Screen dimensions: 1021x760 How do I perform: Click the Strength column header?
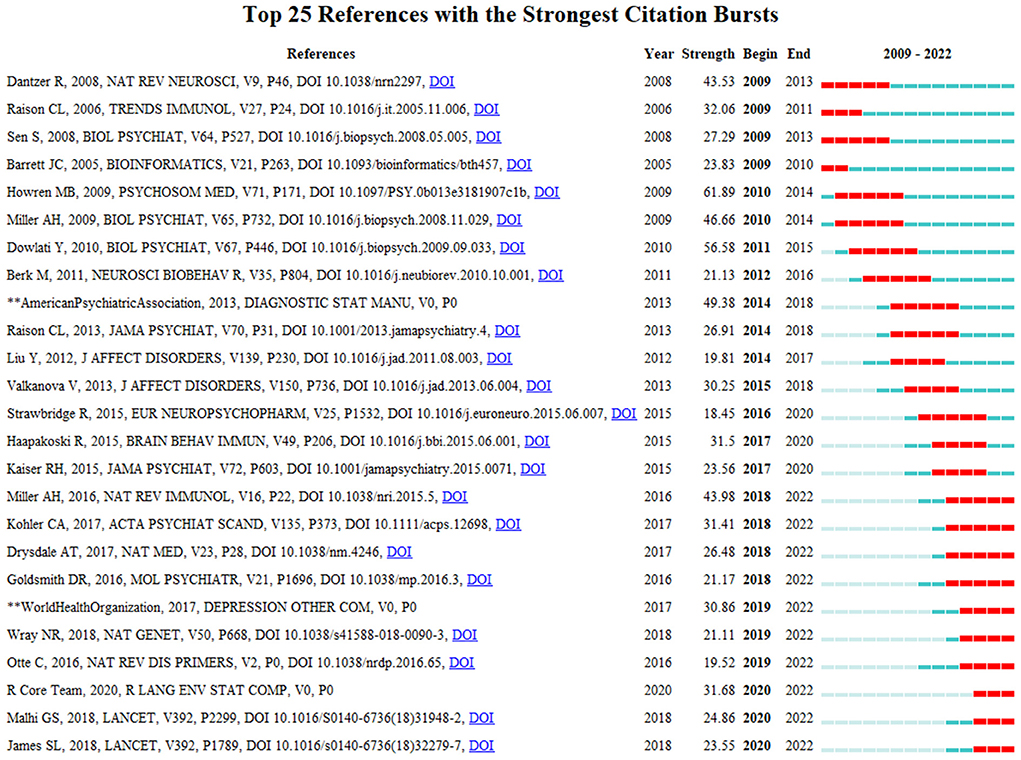coord(708,54)
